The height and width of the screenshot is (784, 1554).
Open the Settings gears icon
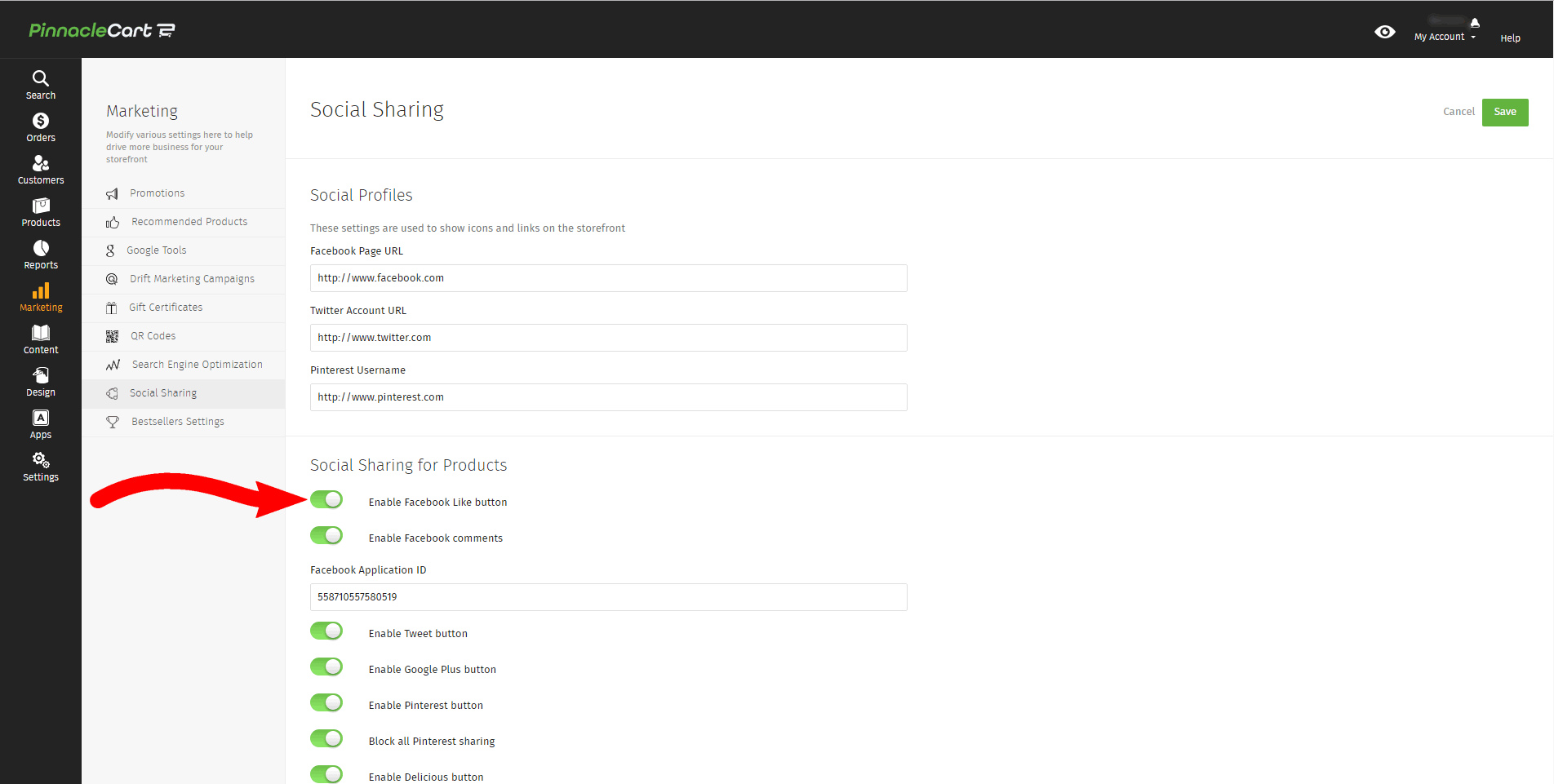41,460
